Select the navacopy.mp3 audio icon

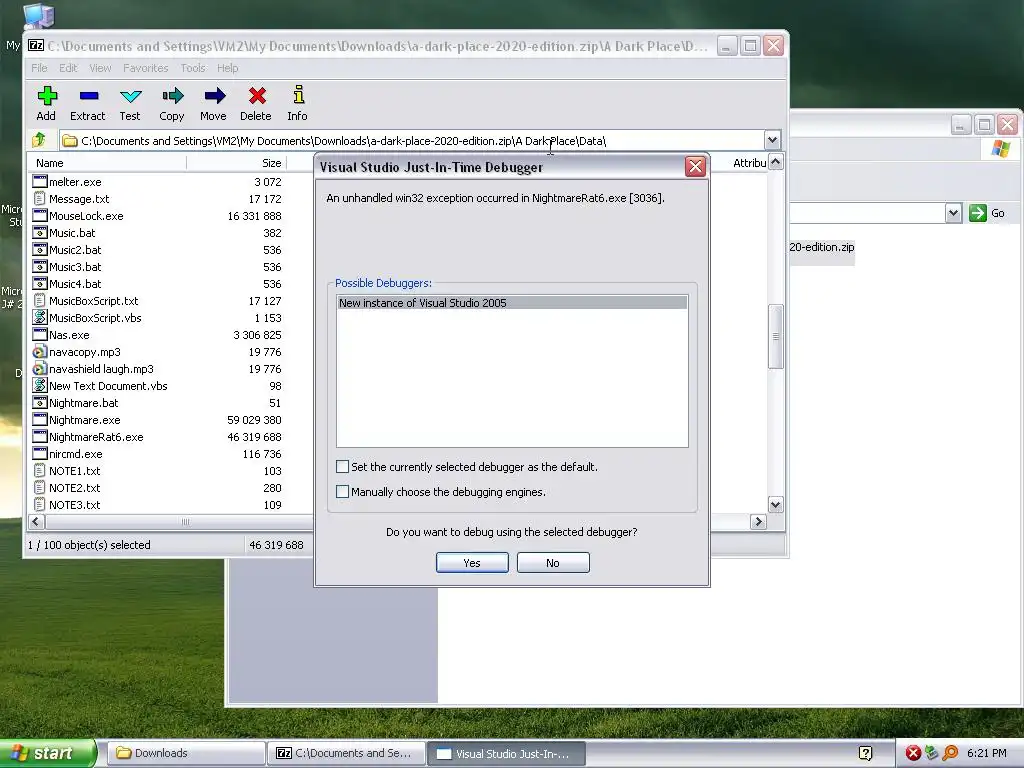(40, 351)
